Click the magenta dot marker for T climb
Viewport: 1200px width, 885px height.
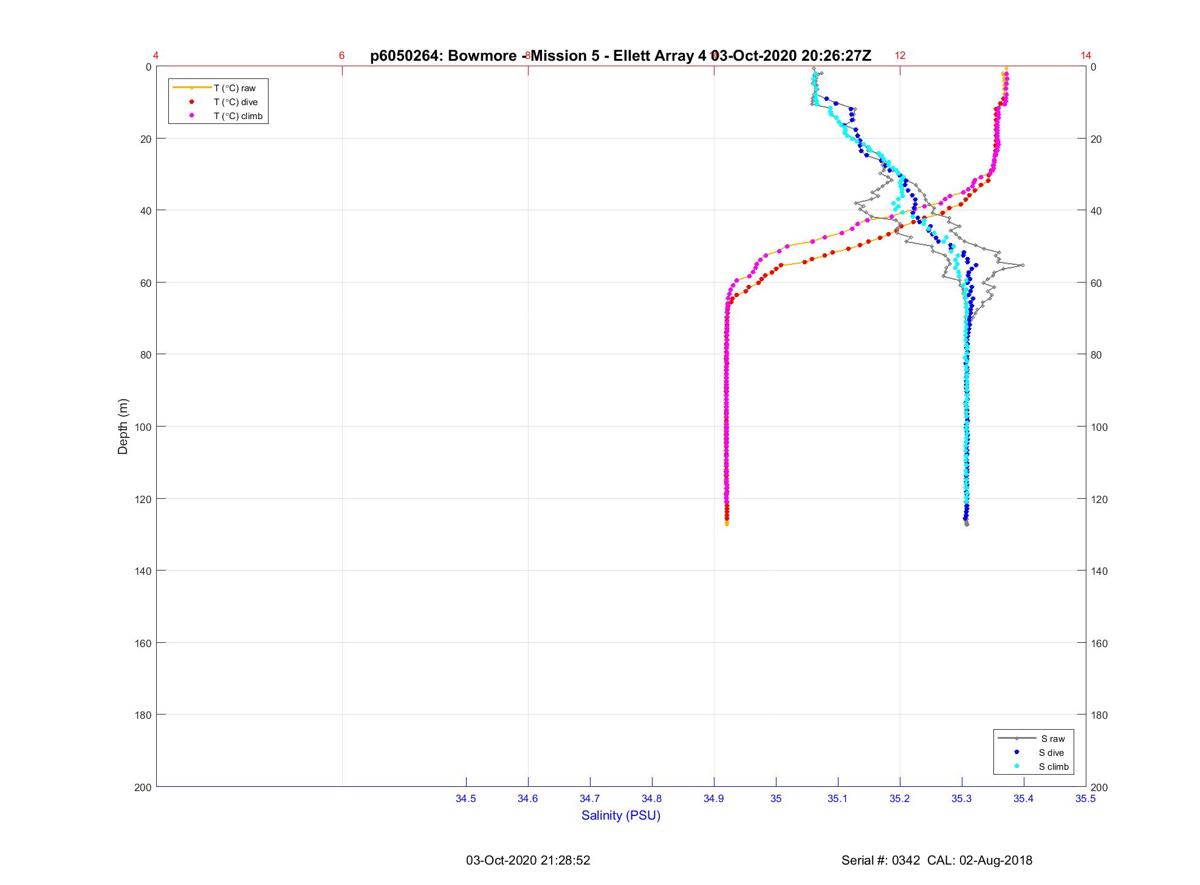[191, 116]
